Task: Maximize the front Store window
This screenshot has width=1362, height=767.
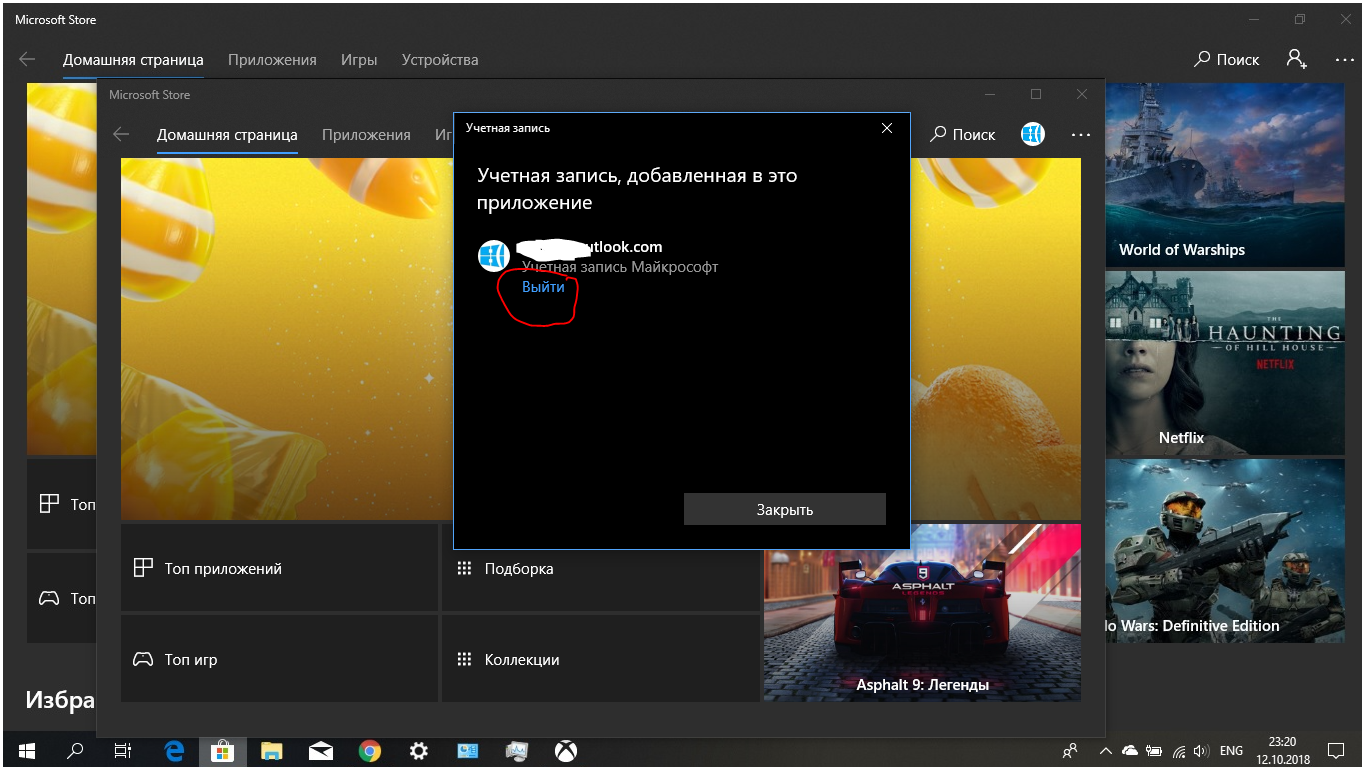Action: (x=1036, y=94)
